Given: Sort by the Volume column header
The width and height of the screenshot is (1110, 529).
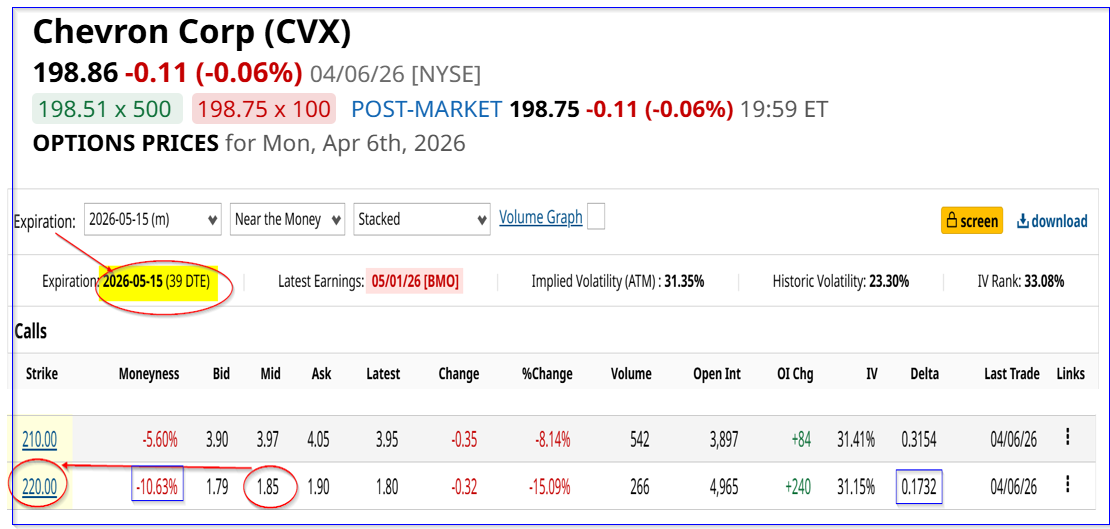Looking at the screenshot, I should [631, 374].
